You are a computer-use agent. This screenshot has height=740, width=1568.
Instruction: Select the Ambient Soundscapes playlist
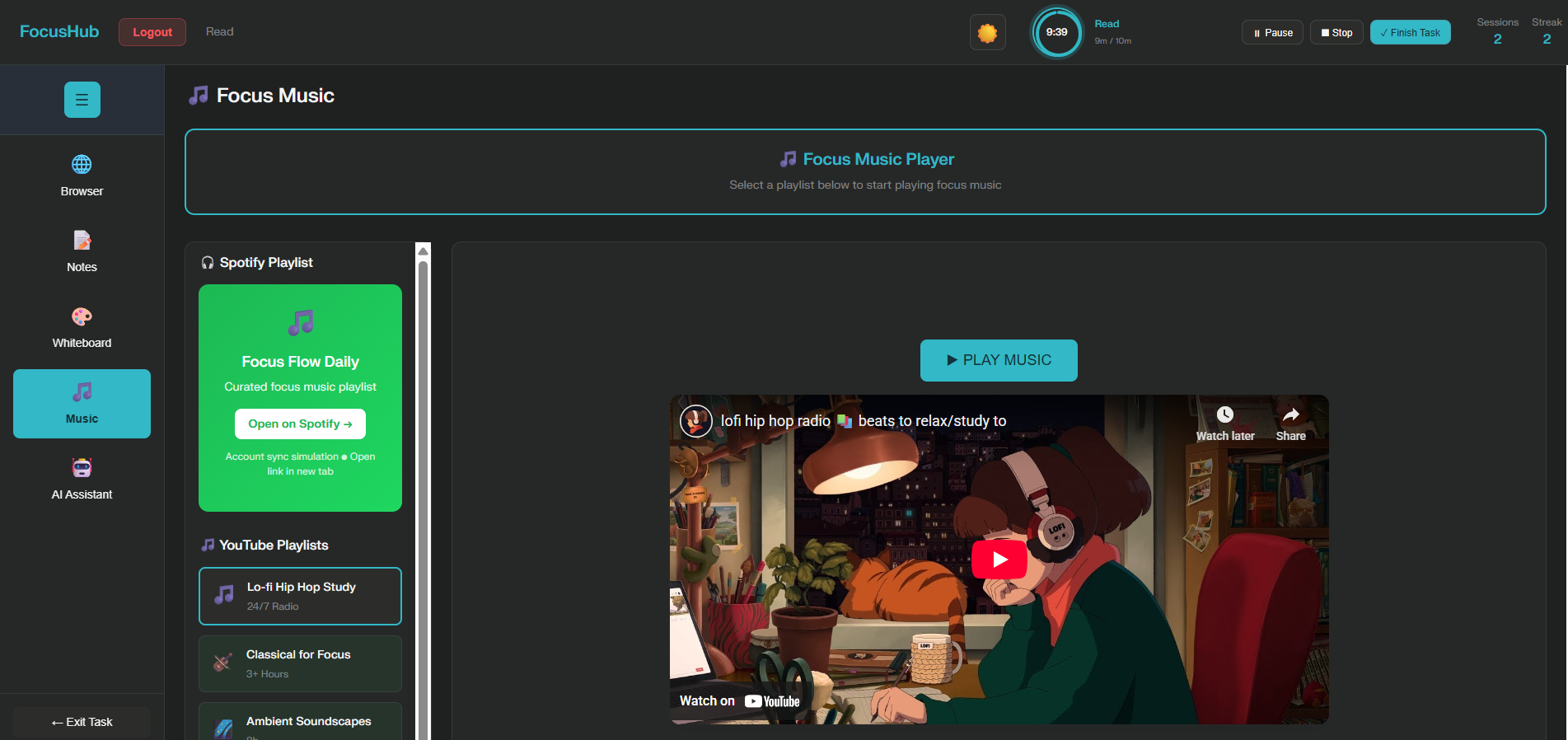(300, 722)
